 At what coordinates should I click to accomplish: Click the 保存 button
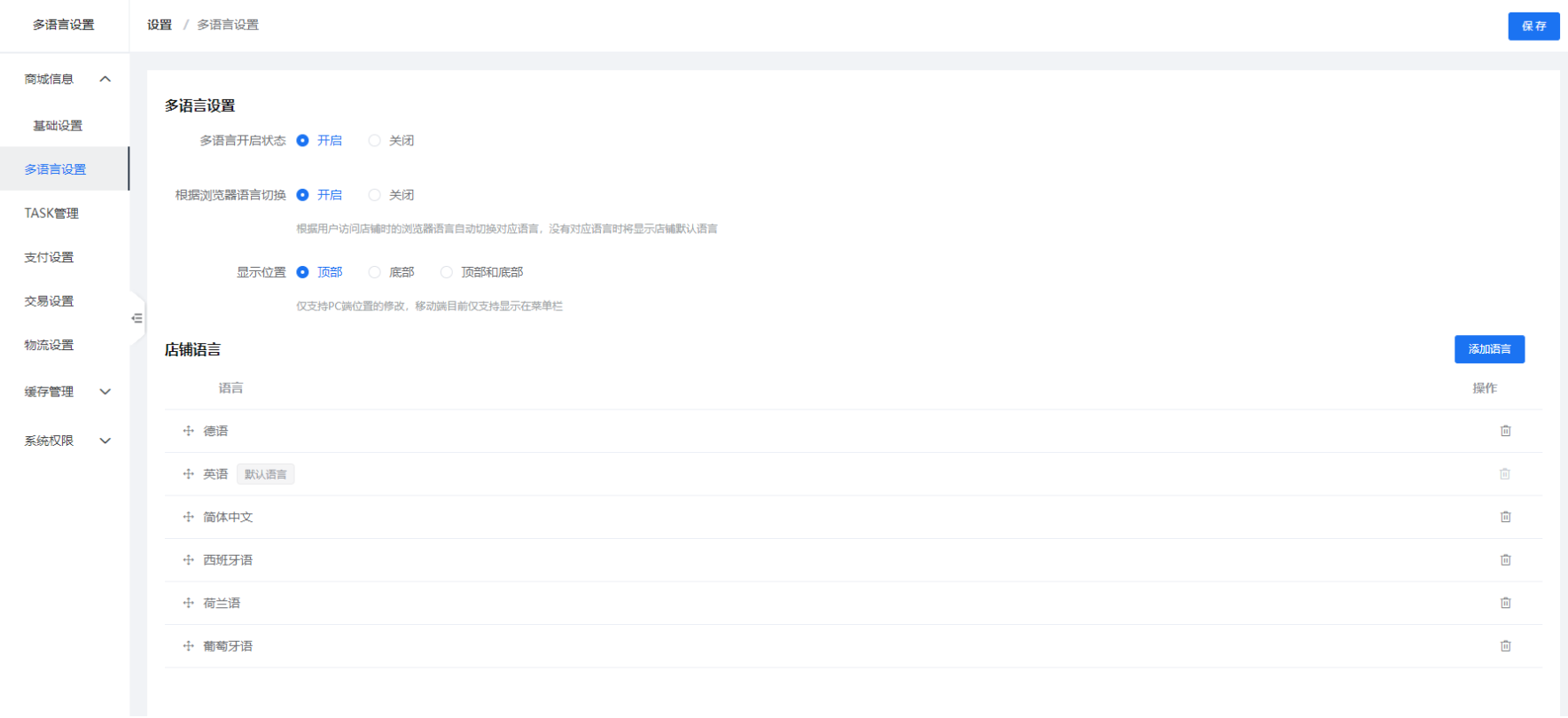point(1533,27)
